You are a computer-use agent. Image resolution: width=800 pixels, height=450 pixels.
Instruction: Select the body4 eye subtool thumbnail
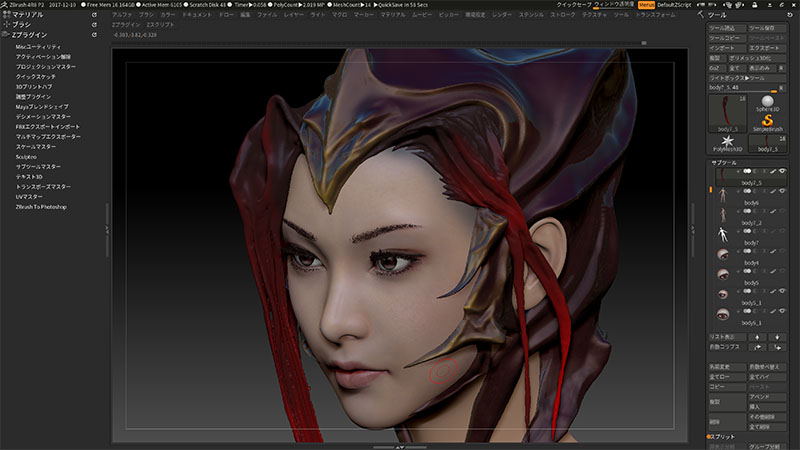[722, 254]
